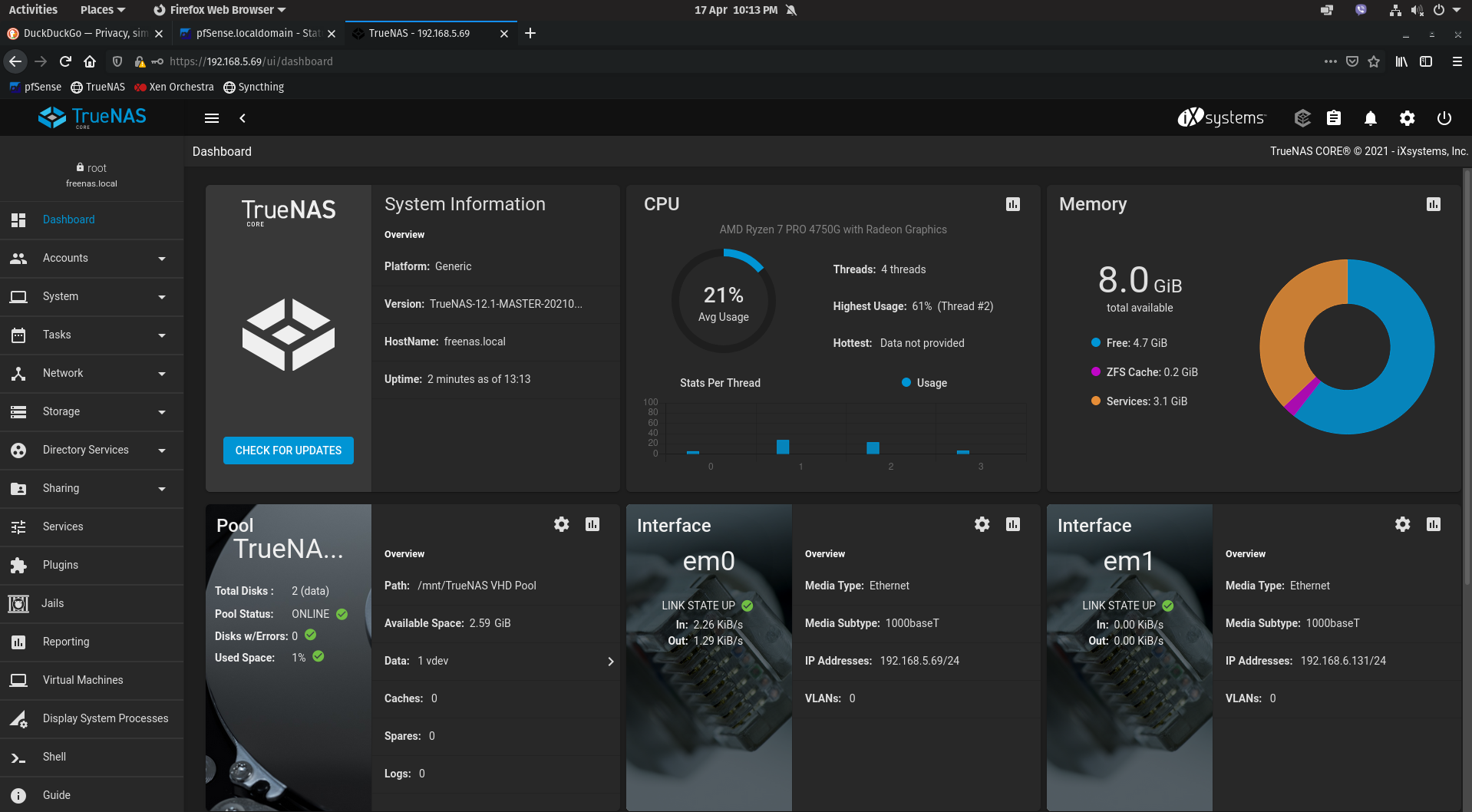Expand Data vdev row chevron

(x=611, y=662)
